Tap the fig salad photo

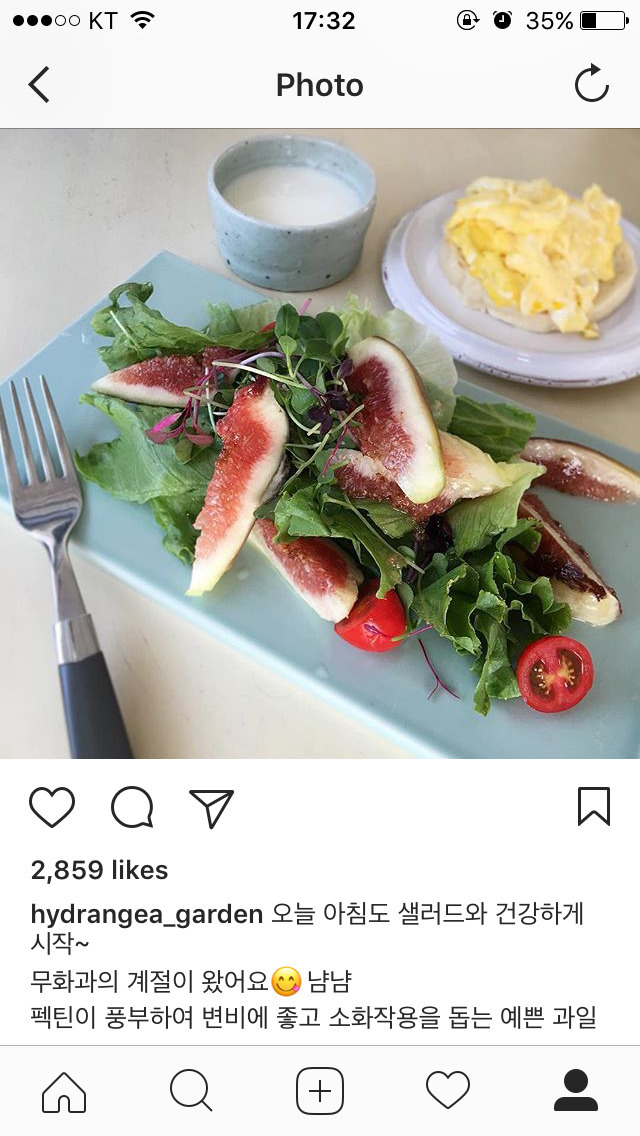[320, 443]
